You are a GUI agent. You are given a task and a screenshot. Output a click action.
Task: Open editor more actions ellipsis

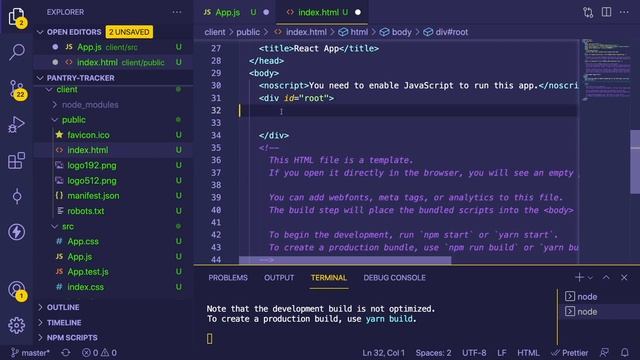pos(624,12)
